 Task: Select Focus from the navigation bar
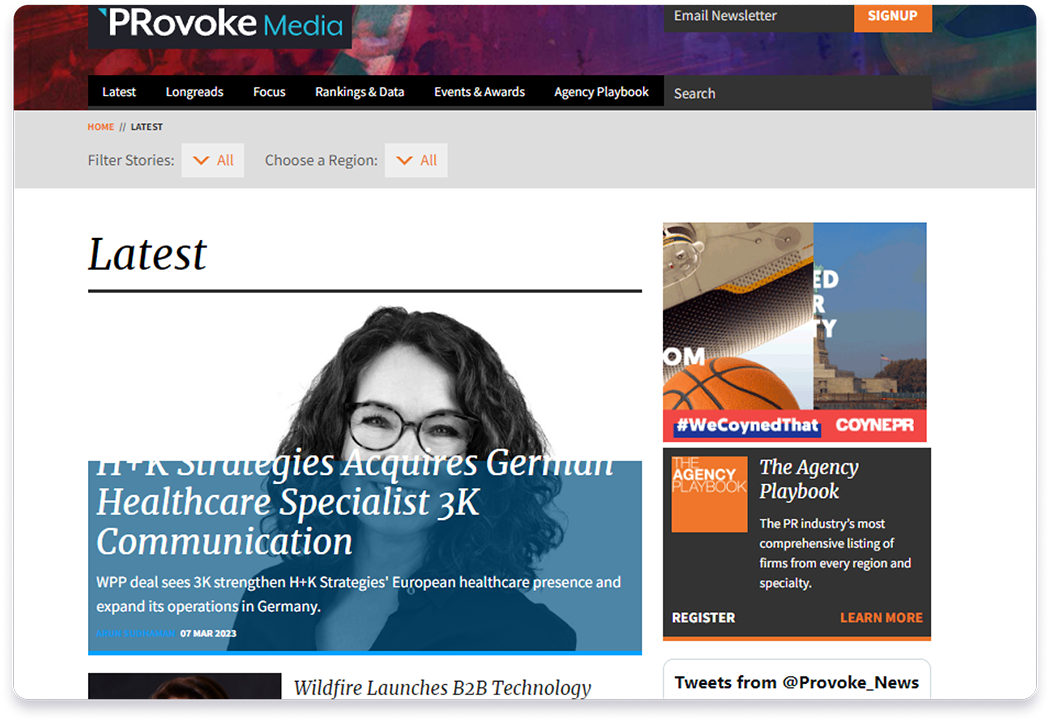[268, 91]
